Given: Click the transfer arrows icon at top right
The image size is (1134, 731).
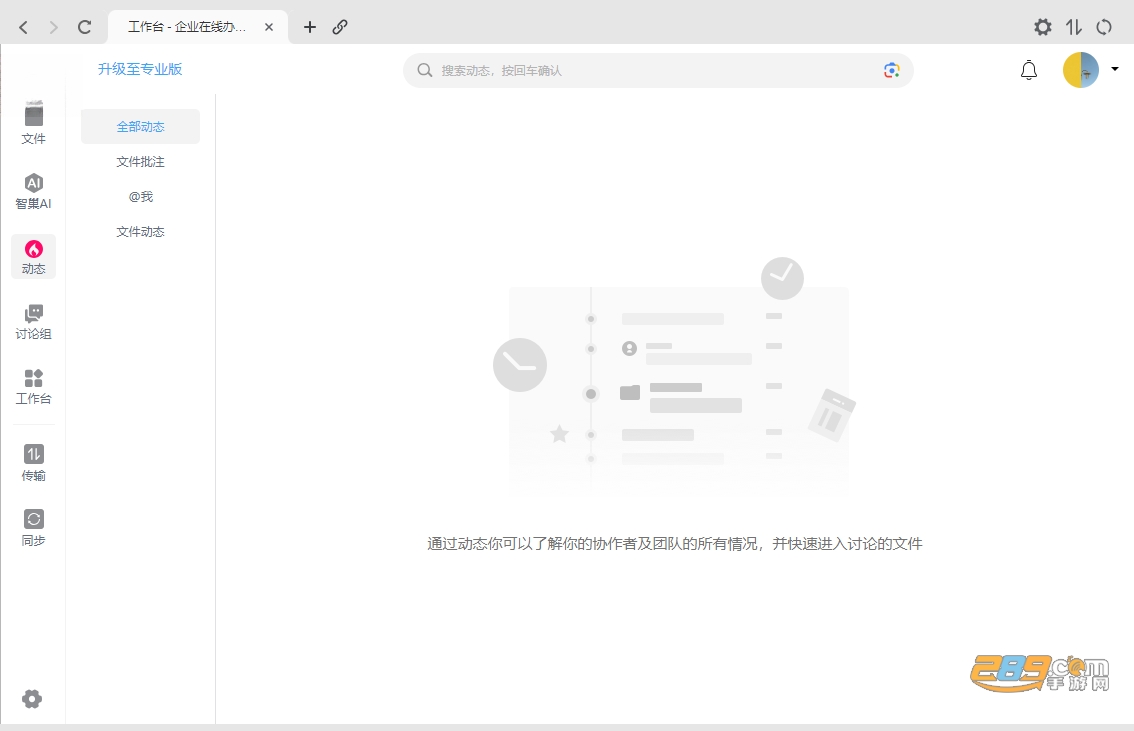Looking at the screenshot, I should (x=1074, y=27).
